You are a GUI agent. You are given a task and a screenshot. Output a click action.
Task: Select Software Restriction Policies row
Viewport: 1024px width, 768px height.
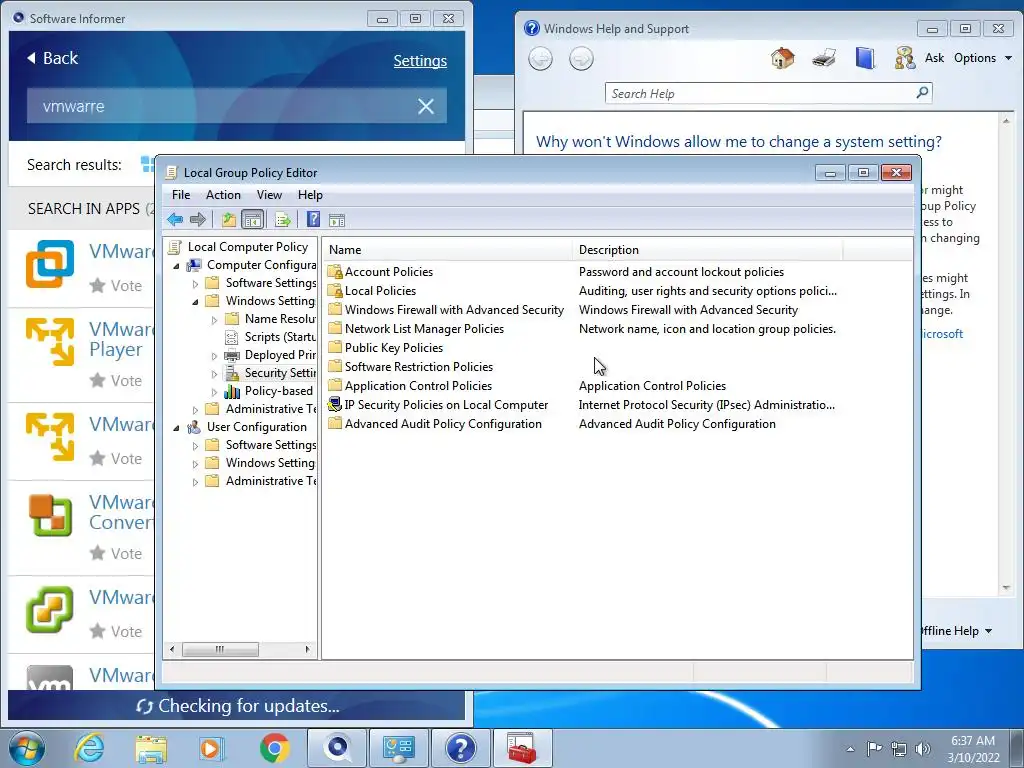click(582, 366)
